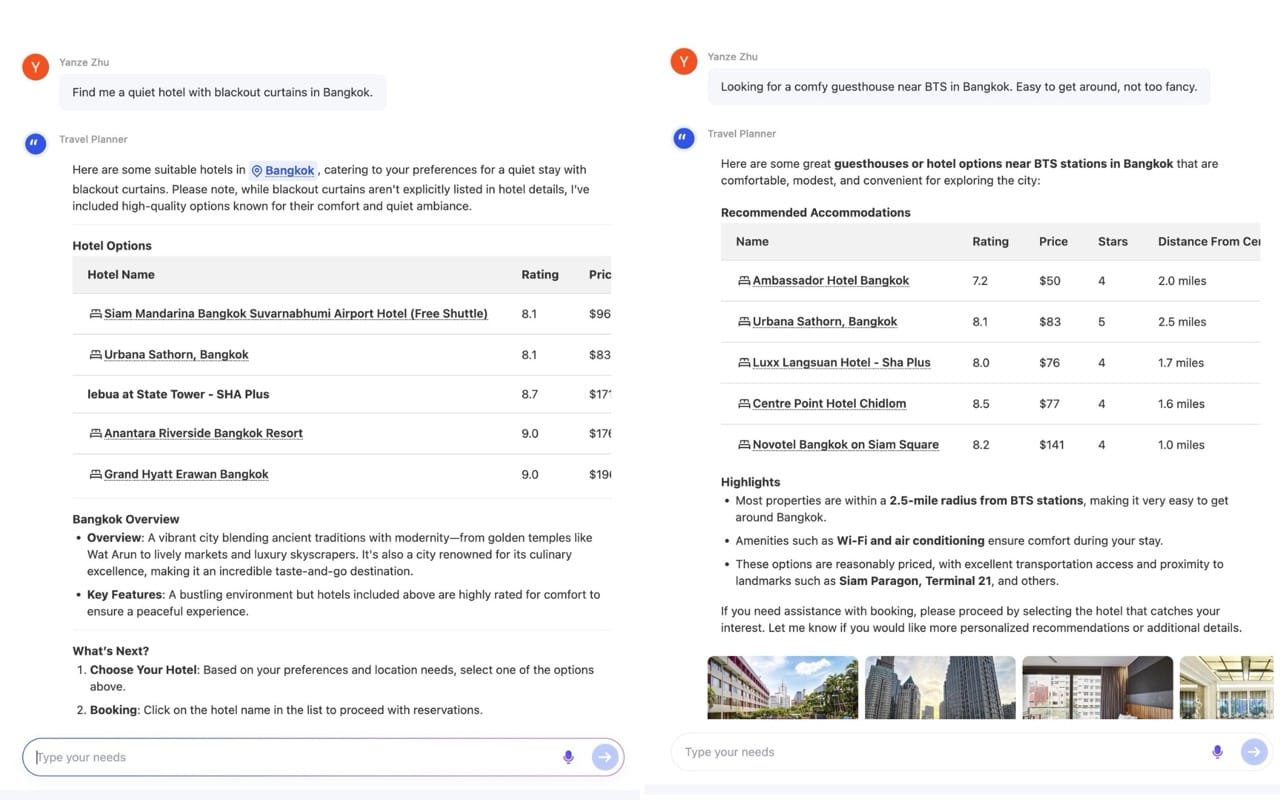Open Urbana Sathorn link in left table
The width and height of the screenshot is (1280, 800).
[176, 355]
